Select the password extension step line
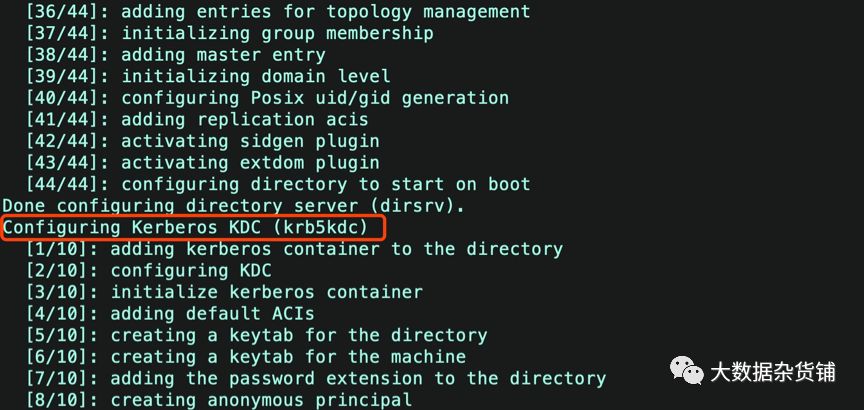Screen dimensions: 864x410 pyautogui.click(x=315, y=378)
